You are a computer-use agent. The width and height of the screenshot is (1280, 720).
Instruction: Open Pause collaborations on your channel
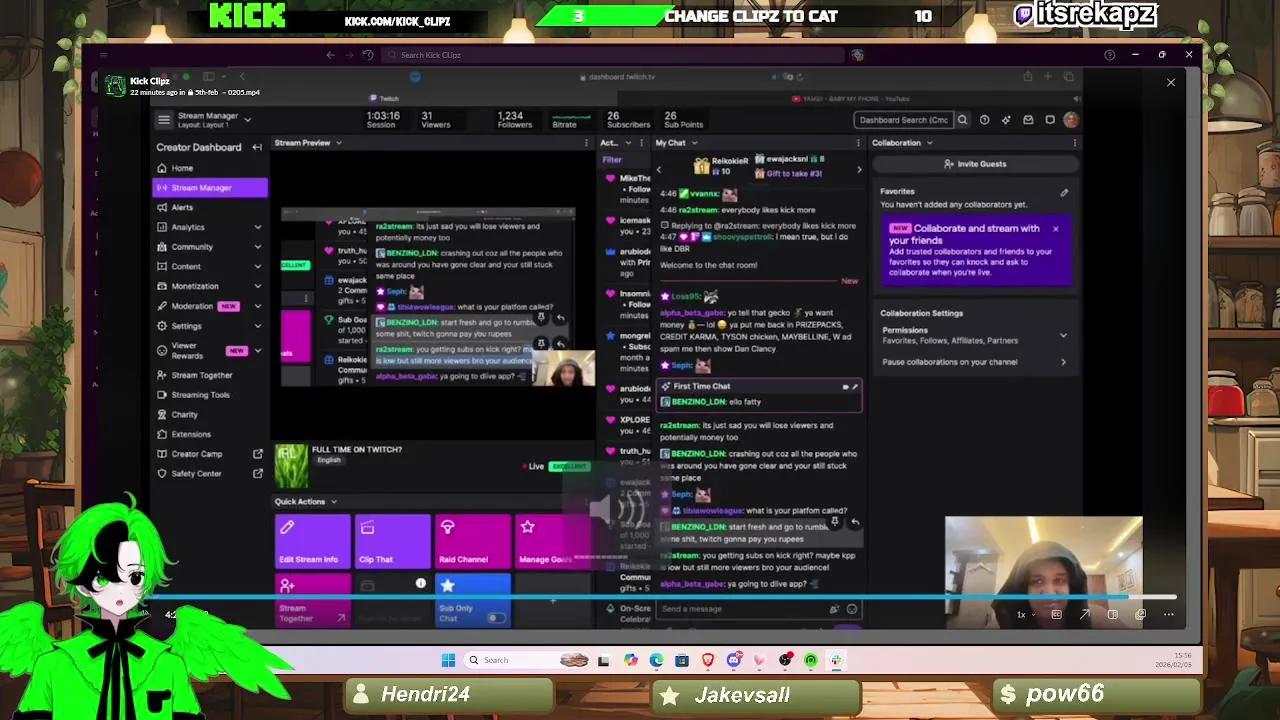pyautogui.click(x=975, y=362)
